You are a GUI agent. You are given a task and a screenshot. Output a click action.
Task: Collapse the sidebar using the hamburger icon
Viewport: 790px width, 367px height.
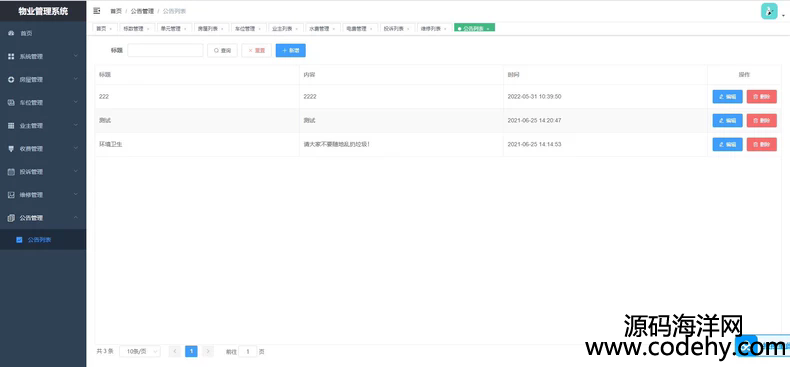pos(97,11)
